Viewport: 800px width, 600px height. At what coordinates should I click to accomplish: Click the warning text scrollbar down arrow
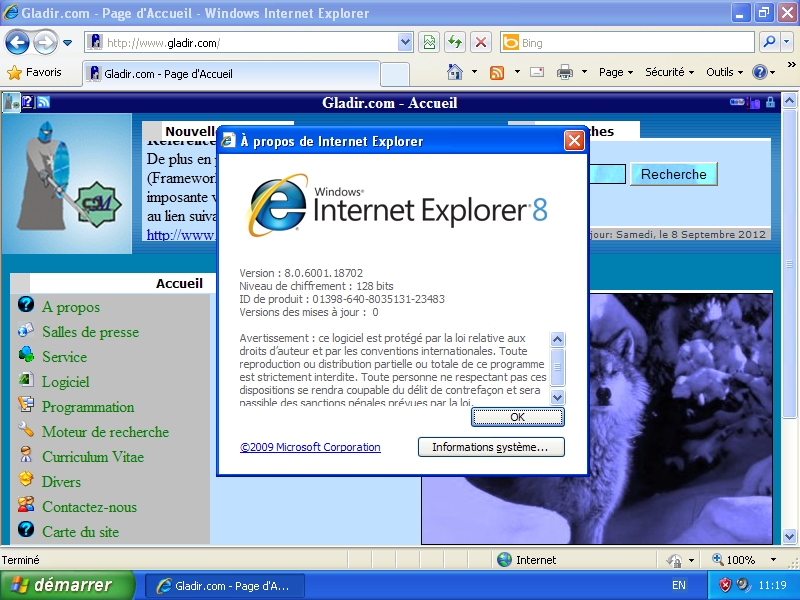pos(558,398)
